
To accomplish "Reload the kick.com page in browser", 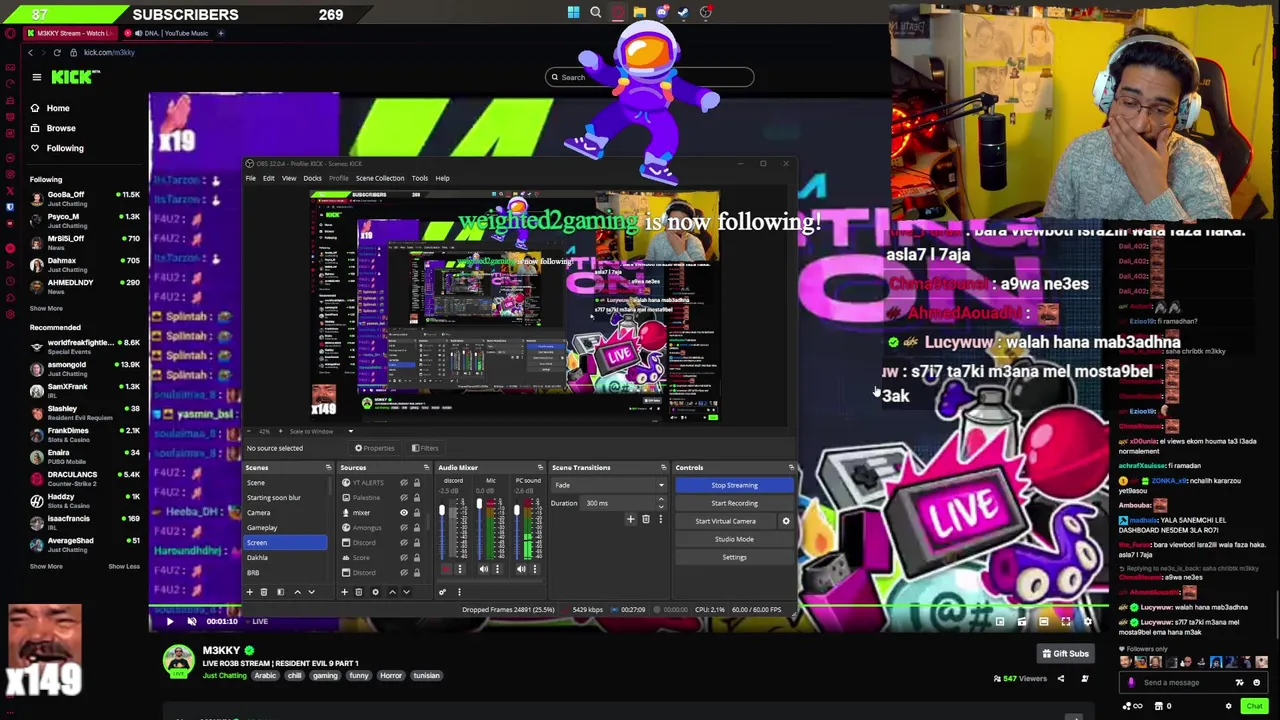I will coord(57,52).
